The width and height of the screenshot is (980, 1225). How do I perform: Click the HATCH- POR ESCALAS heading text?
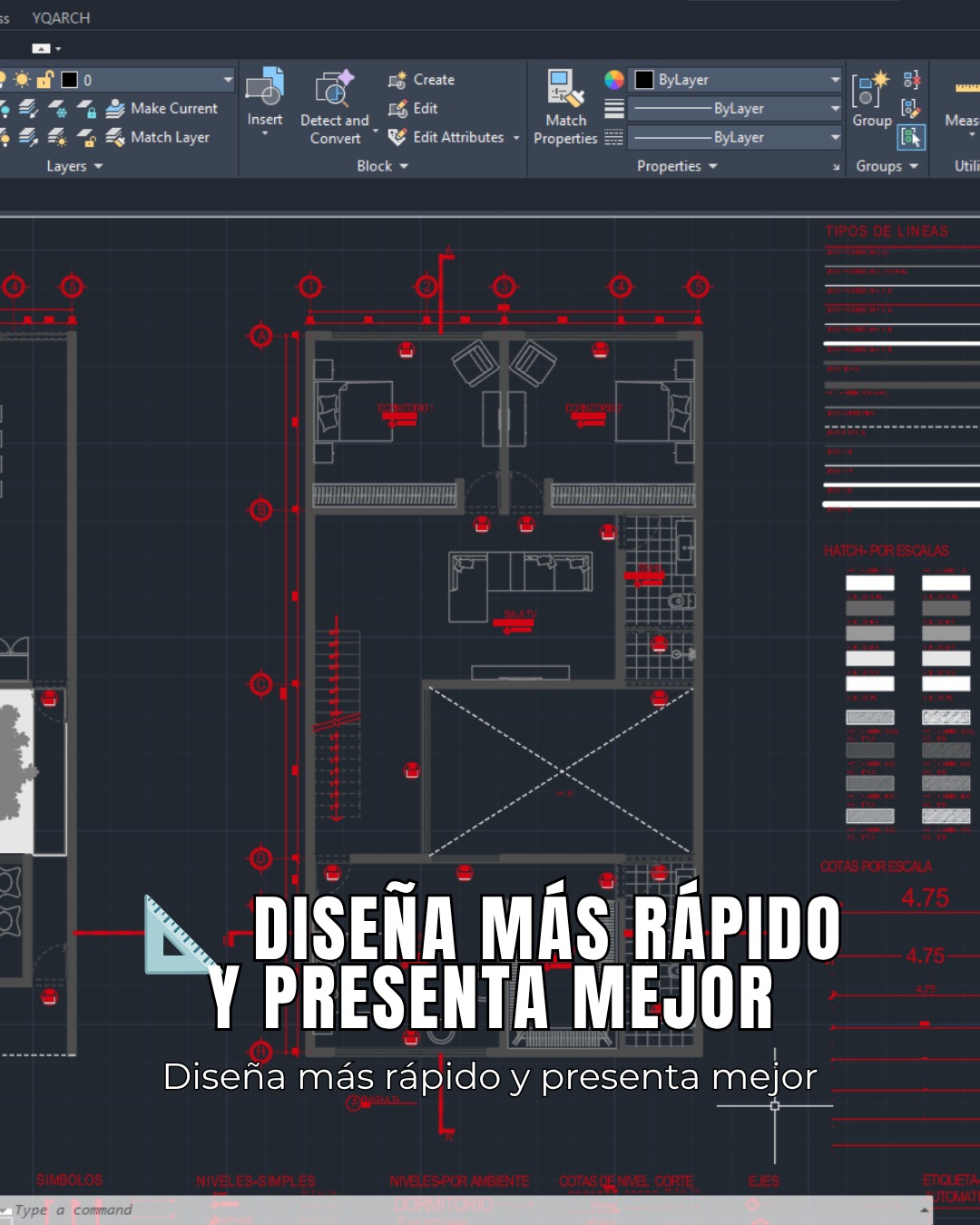point(886,551)
